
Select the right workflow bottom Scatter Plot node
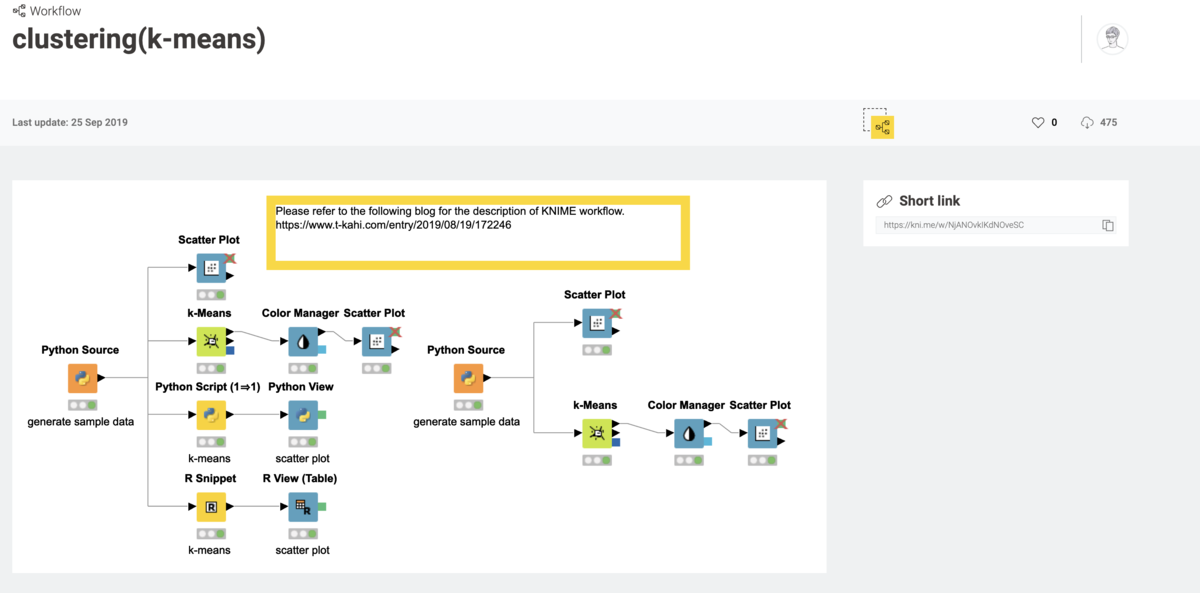tap(762, 433)
